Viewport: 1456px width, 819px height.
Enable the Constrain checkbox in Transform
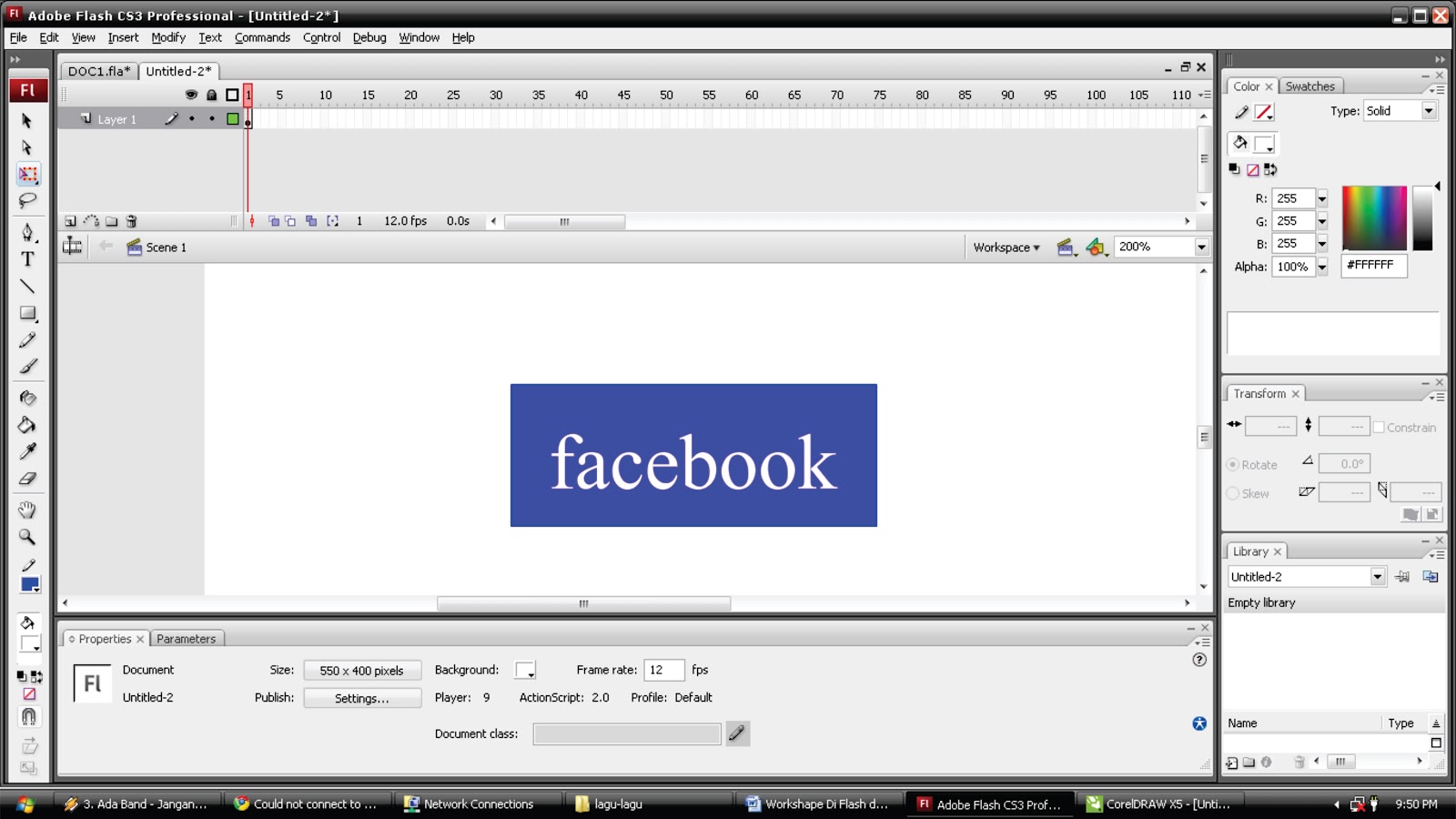coord(1379,428)
